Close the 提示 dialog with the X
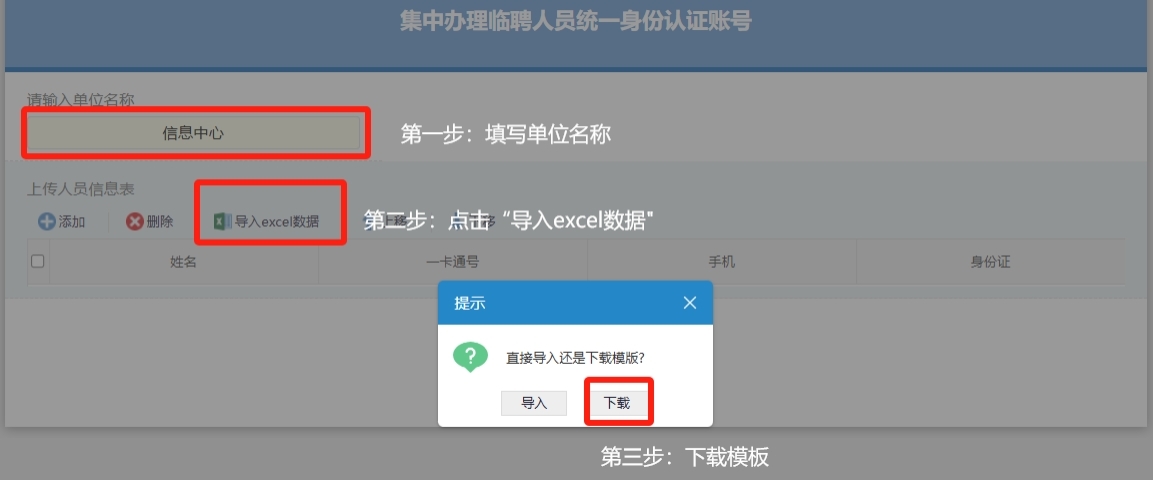 coord(690,303)
